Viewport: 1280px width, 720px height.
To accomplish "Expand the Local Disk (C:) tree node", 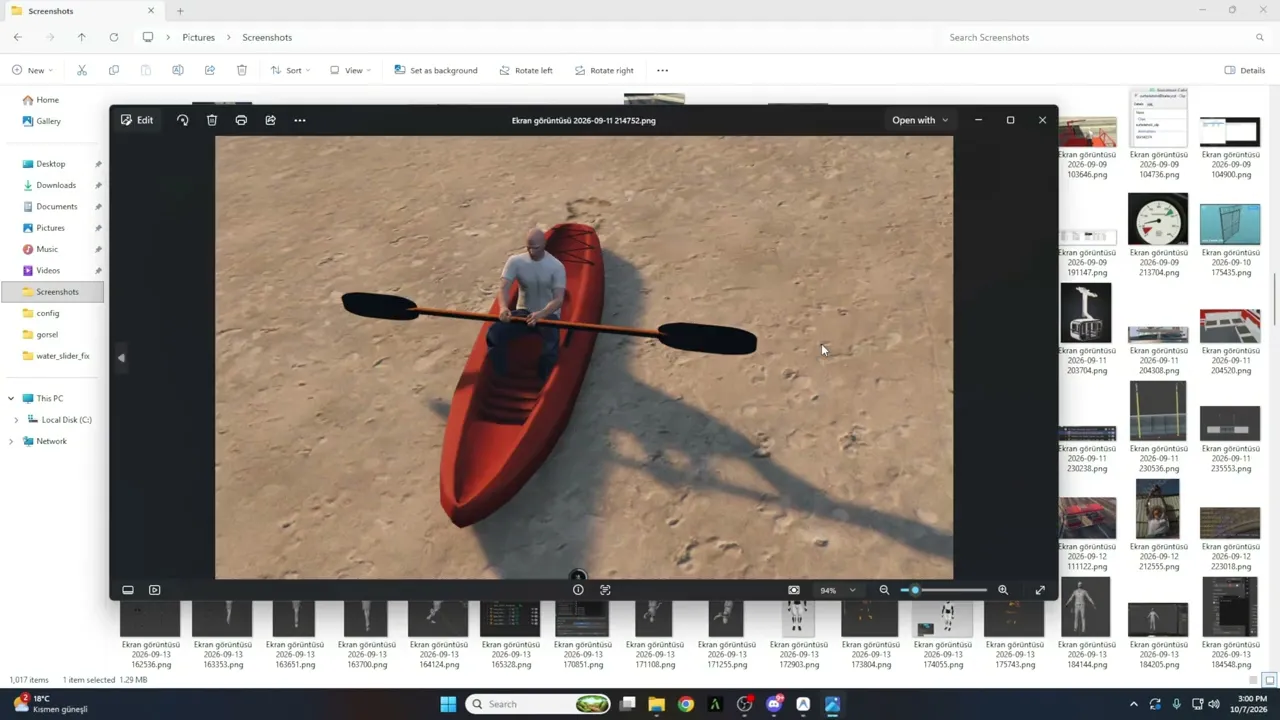I will tap(16, 420).
